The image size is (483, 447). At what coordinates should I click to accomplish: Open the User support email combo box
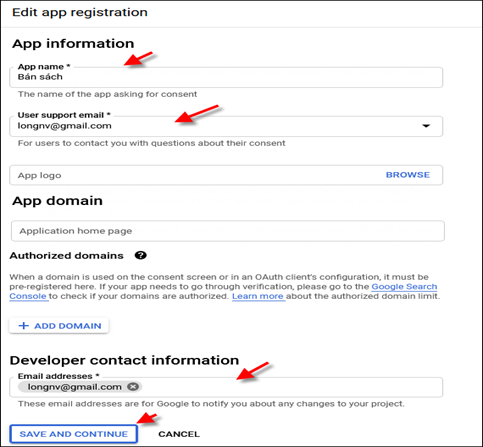click(x=226, y=126)
